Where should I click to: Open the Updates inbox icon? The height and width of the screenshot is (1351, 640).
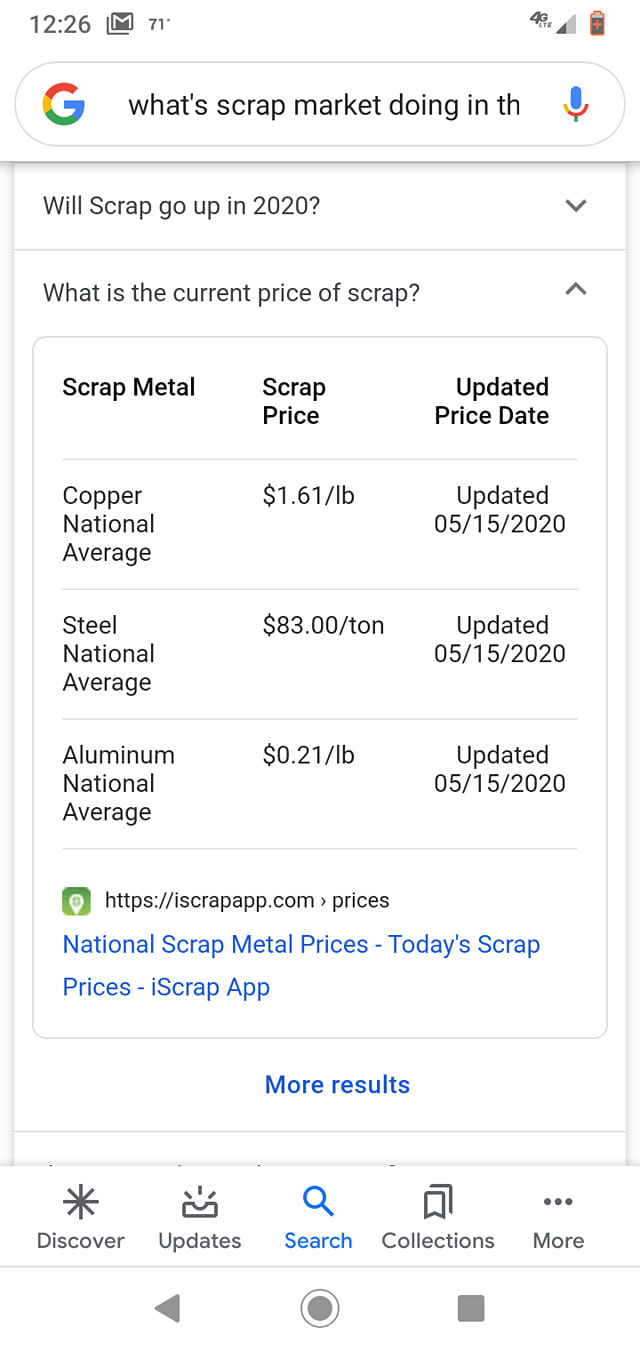tap(200, 1202)
